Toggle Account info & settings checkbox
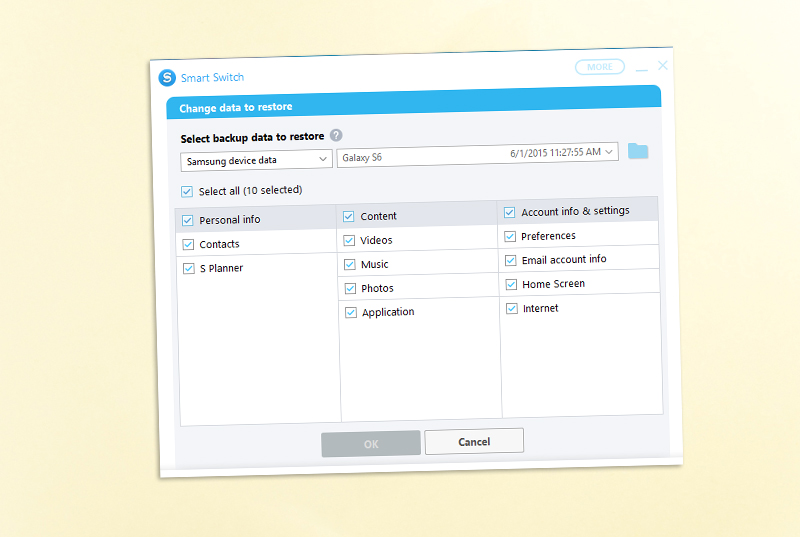The image size is (800, 537). (x=509, y=212)
